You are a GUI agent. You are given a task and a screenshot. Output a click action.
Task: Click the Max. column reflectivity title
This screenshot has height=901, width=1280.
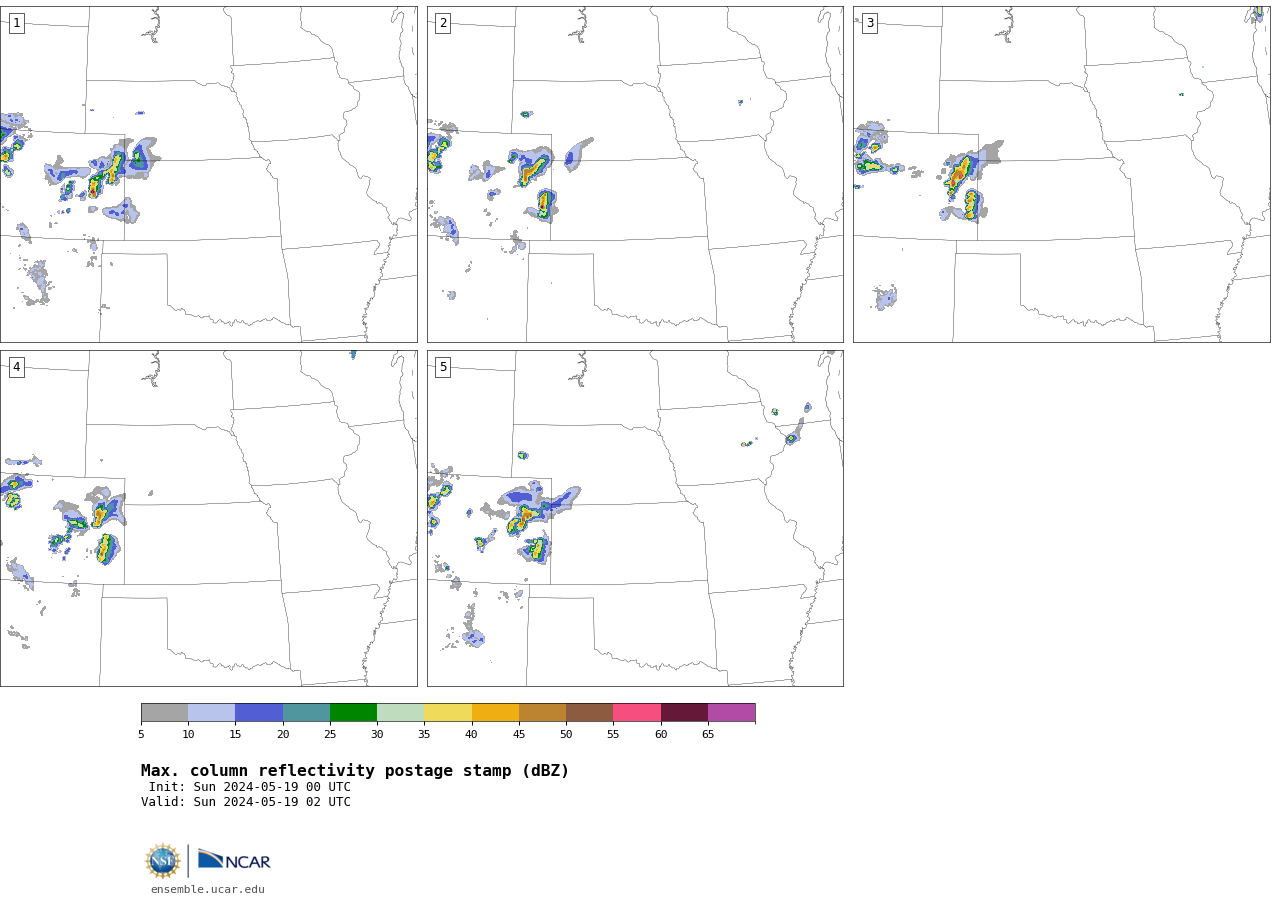[x=355, y=771]
